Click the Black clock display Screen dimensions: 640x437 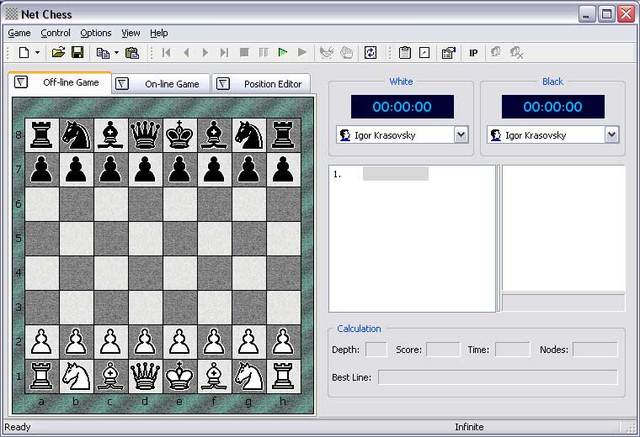click(553, 106)
